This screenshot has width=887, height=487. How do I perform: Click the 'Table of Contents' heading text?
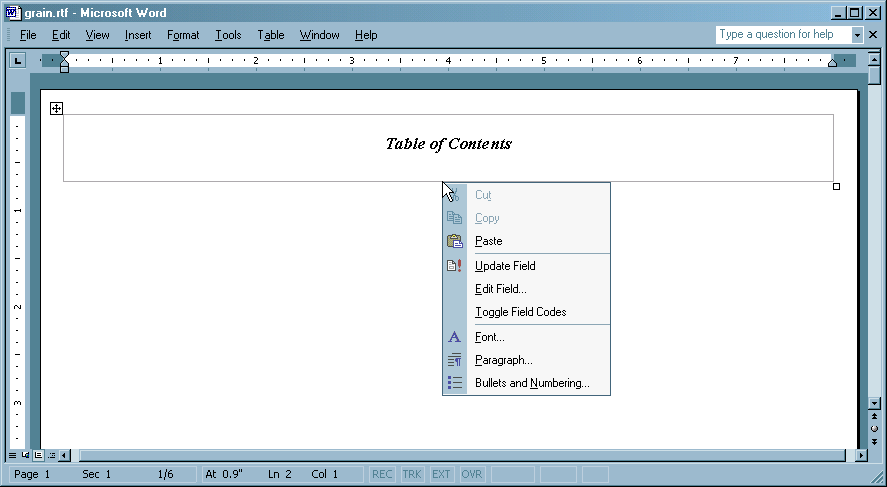(x=449, y=144)
